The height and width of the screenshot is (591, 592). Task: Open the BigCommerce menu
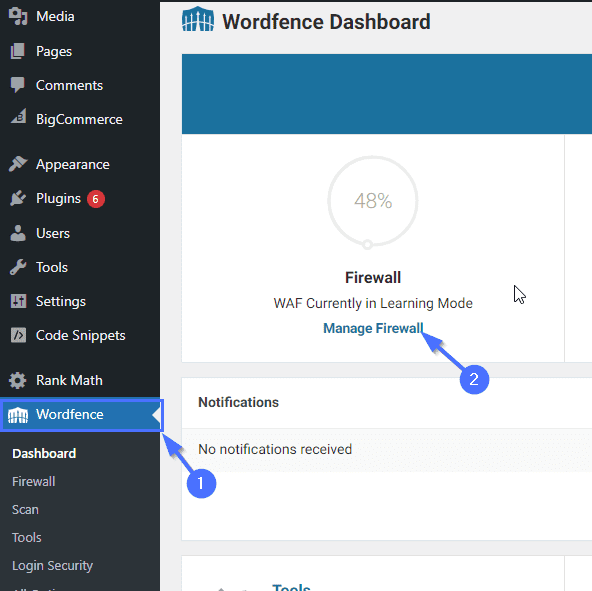pos(80,119)
